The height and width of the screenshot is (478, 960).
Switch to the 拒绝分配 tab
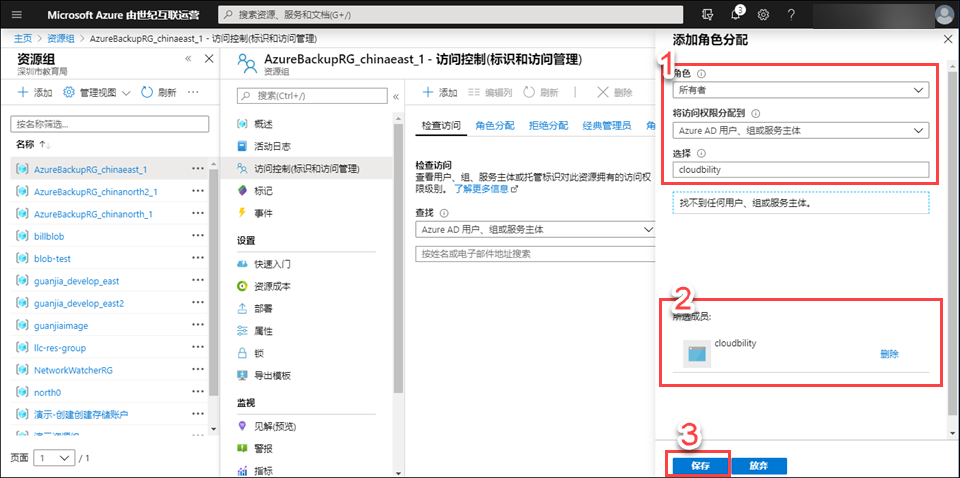[x=548, y=125]
